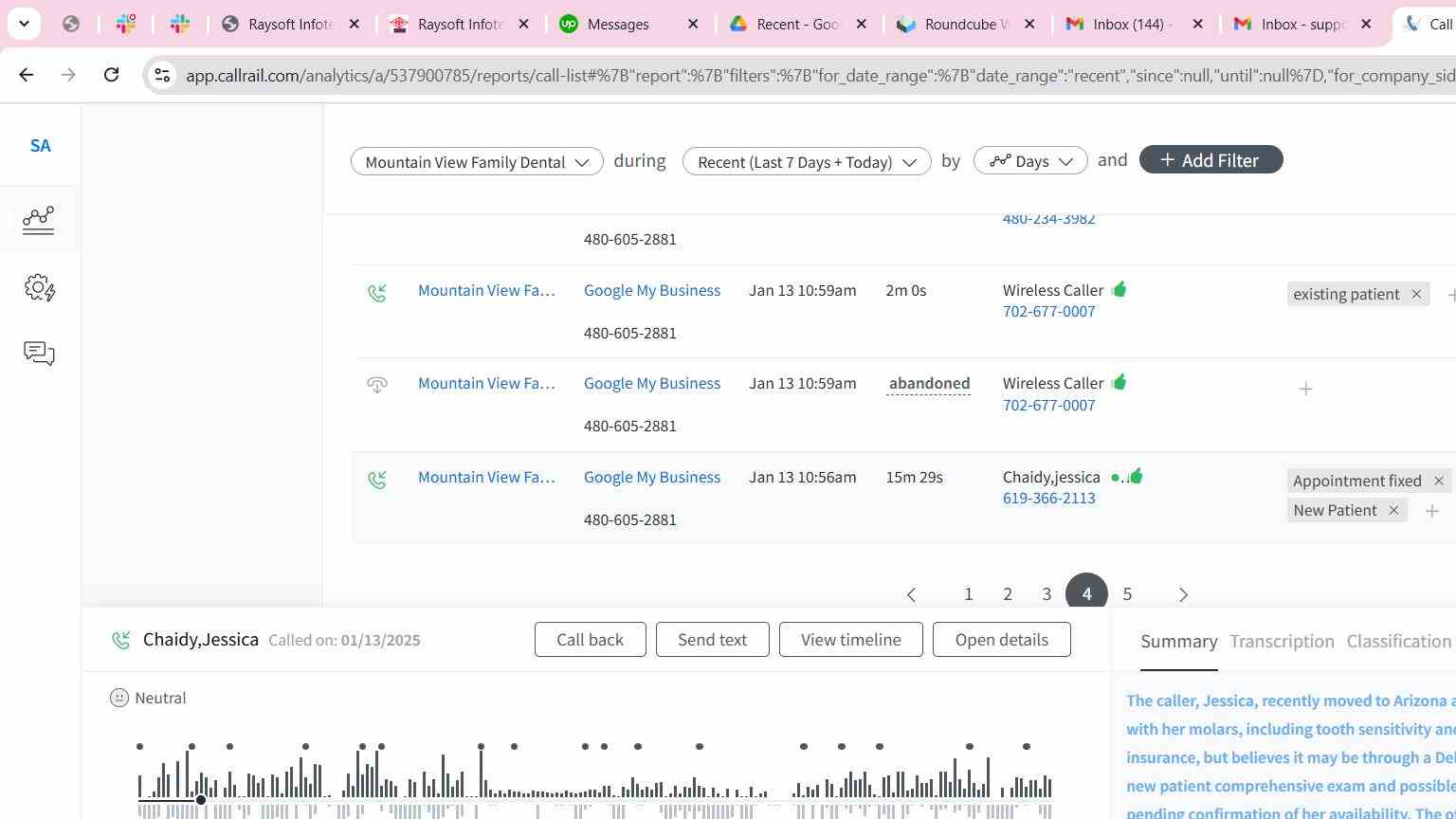Click the abandoned status label
This screenshot has height=819, width=1456.
coord(929,384)
